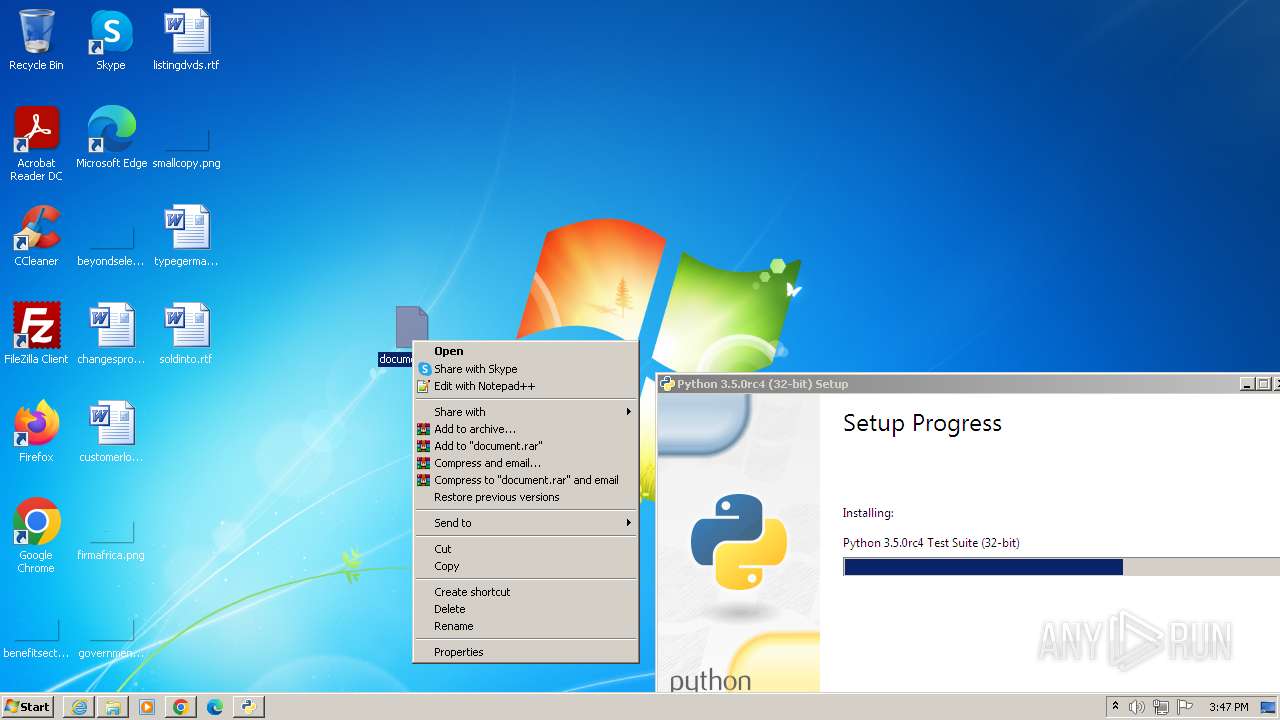Viewport: 1280px width, 720px height.
Task: Launch the Firefox desktop shortcut
Action: pos(36,432)
